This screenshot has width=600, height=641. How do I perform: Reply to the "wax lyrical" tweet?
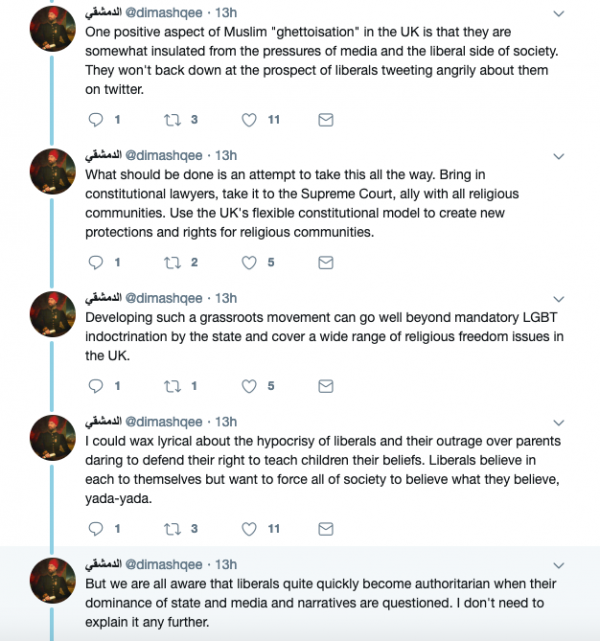tap(96, 529)
